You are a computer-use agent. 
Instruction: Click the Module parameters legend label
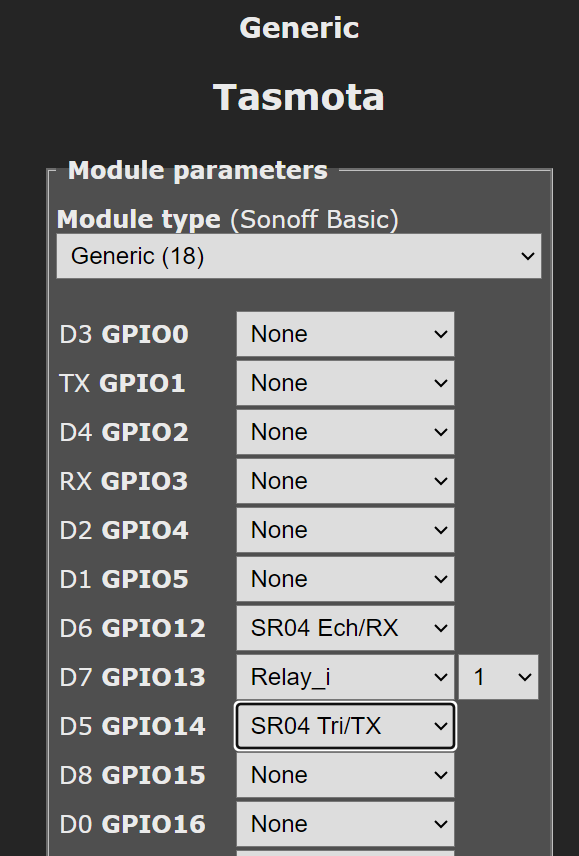click(196, 170)
